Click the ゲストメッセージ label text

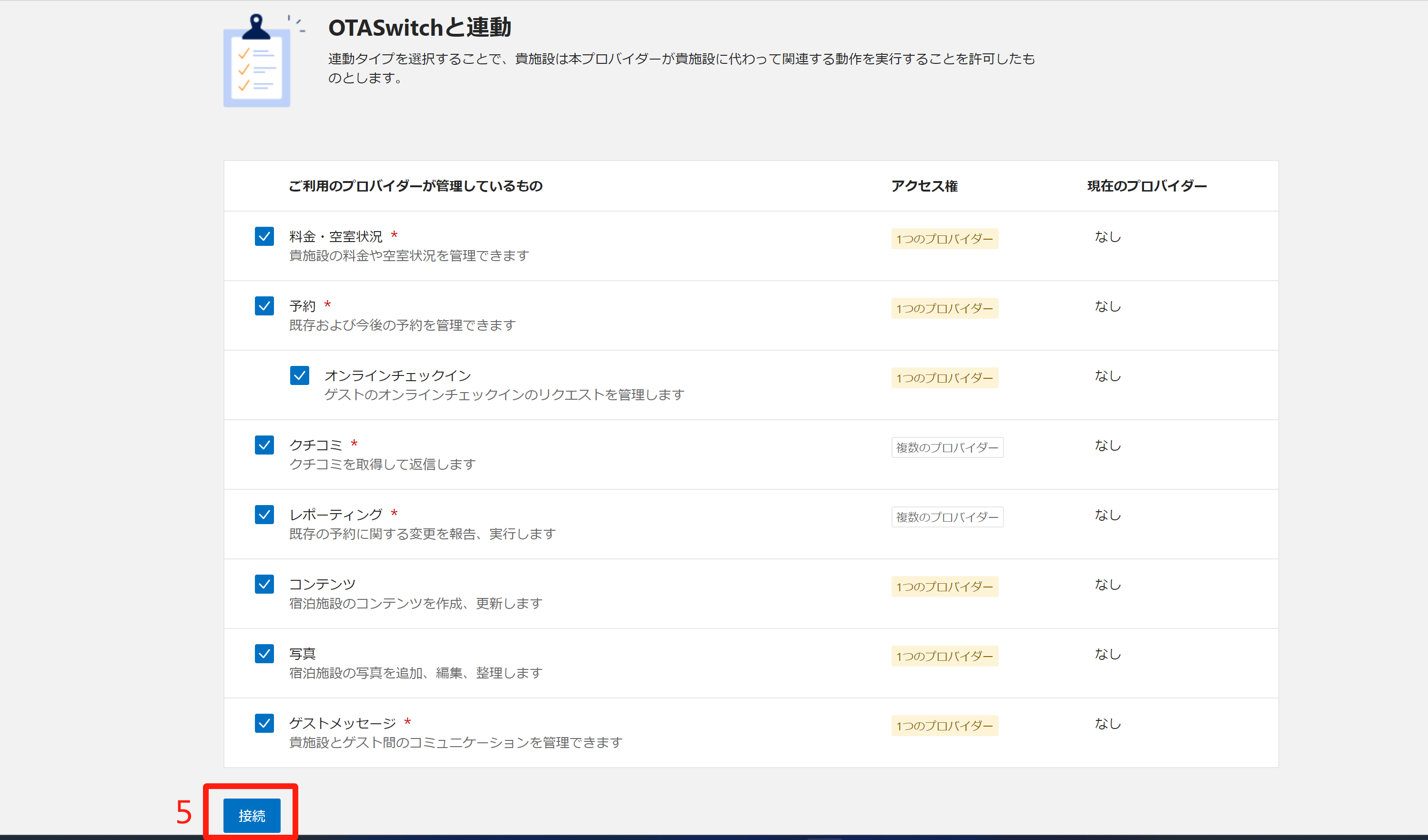342,723
